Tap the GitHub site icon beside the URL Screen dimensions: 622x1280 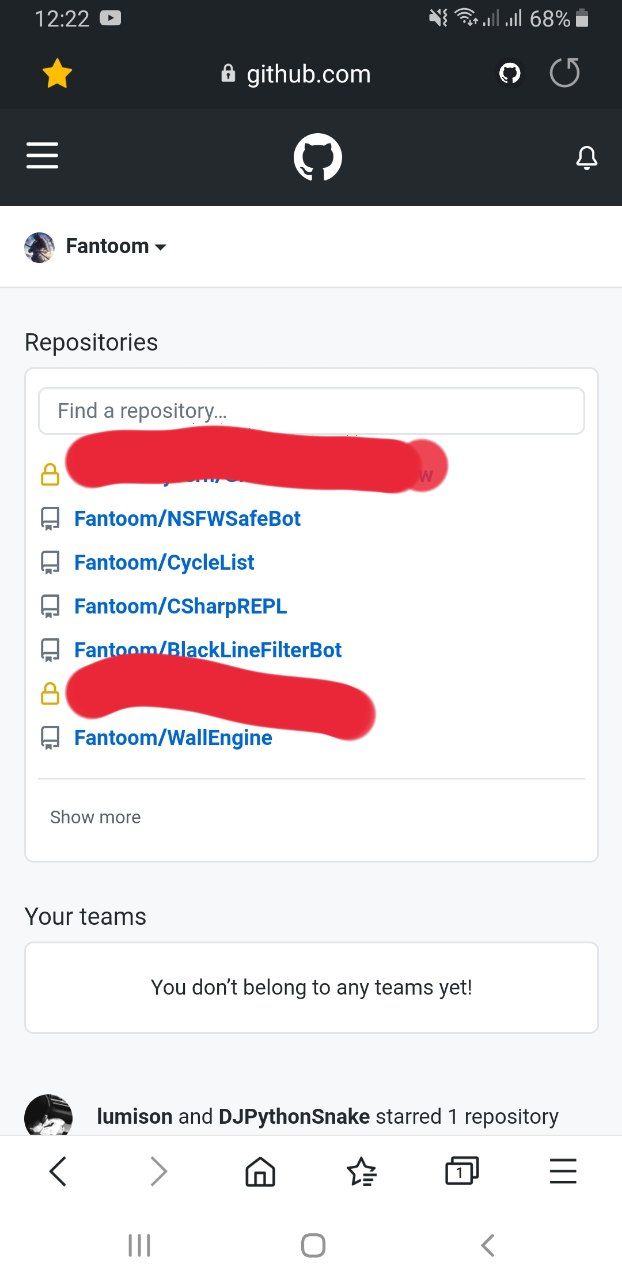510,74
